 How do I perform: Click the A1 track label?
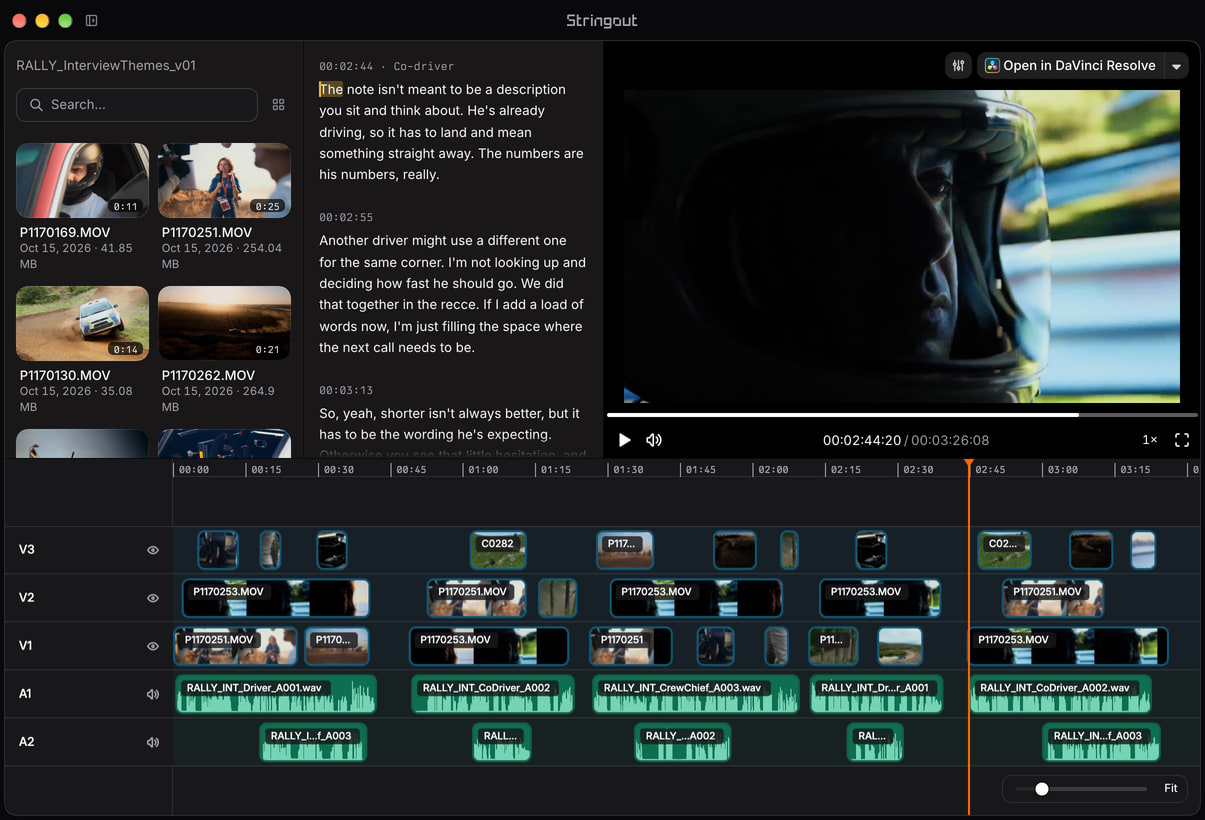tap(26, 694)
